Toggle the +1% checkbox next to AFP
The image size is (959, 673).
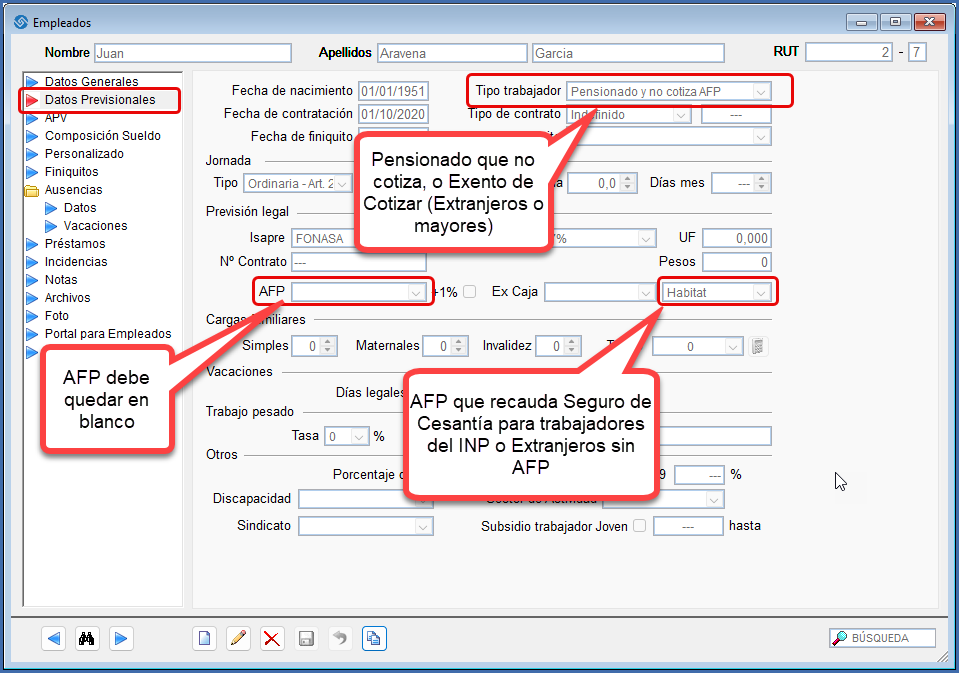tap(470, 292)
